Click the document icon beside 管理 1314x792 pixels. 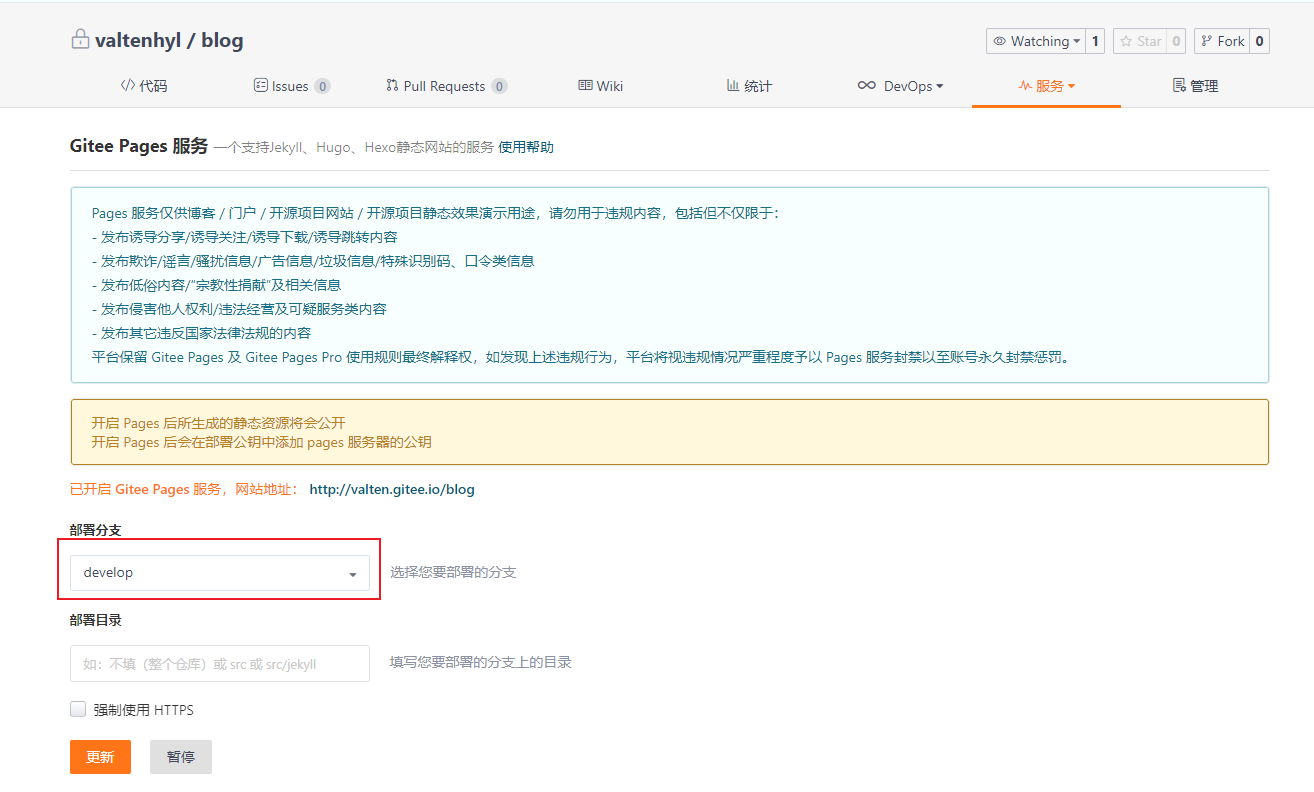1179,86
